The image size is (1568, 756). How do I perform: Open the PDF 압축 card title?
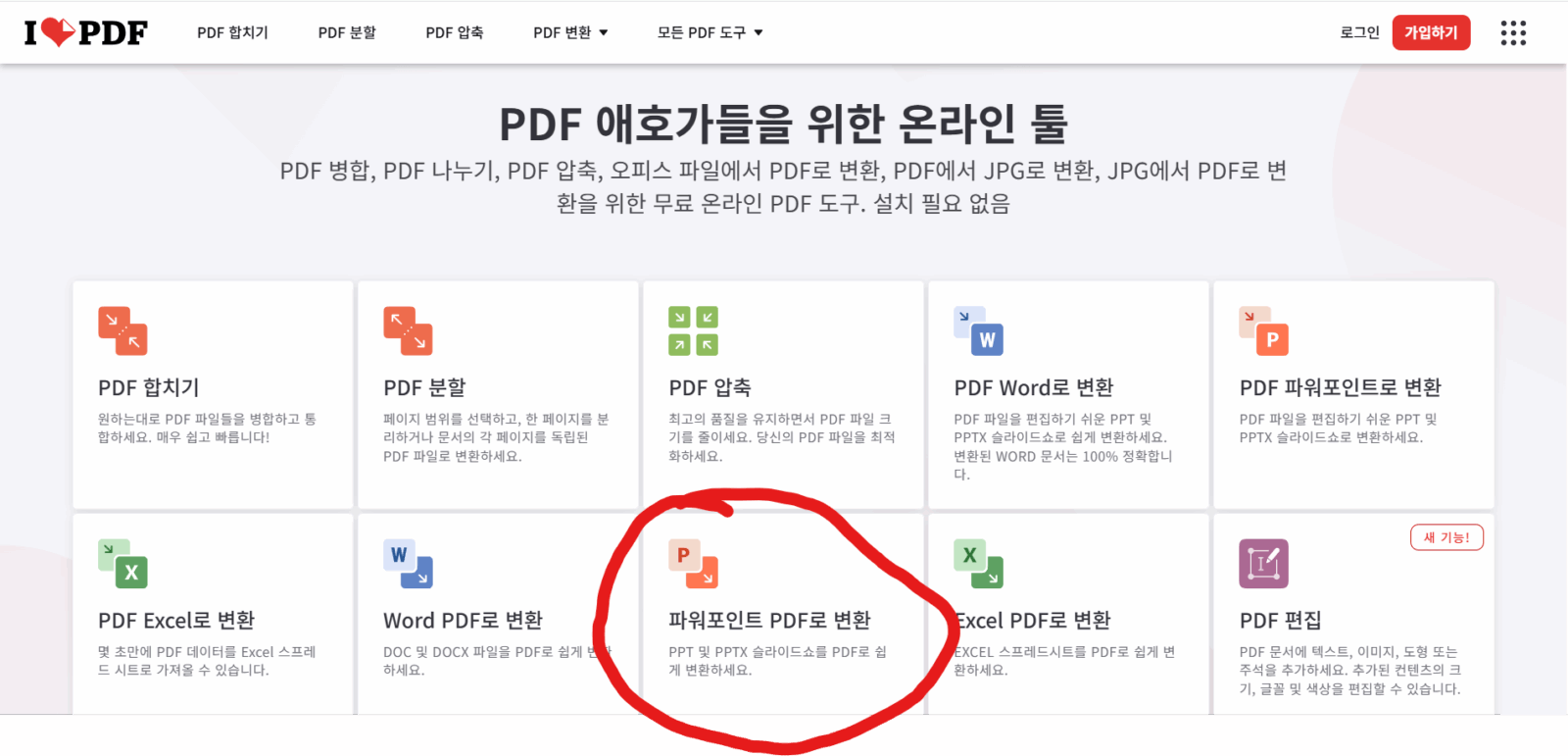pyautogui.click(x=710, y=387)
